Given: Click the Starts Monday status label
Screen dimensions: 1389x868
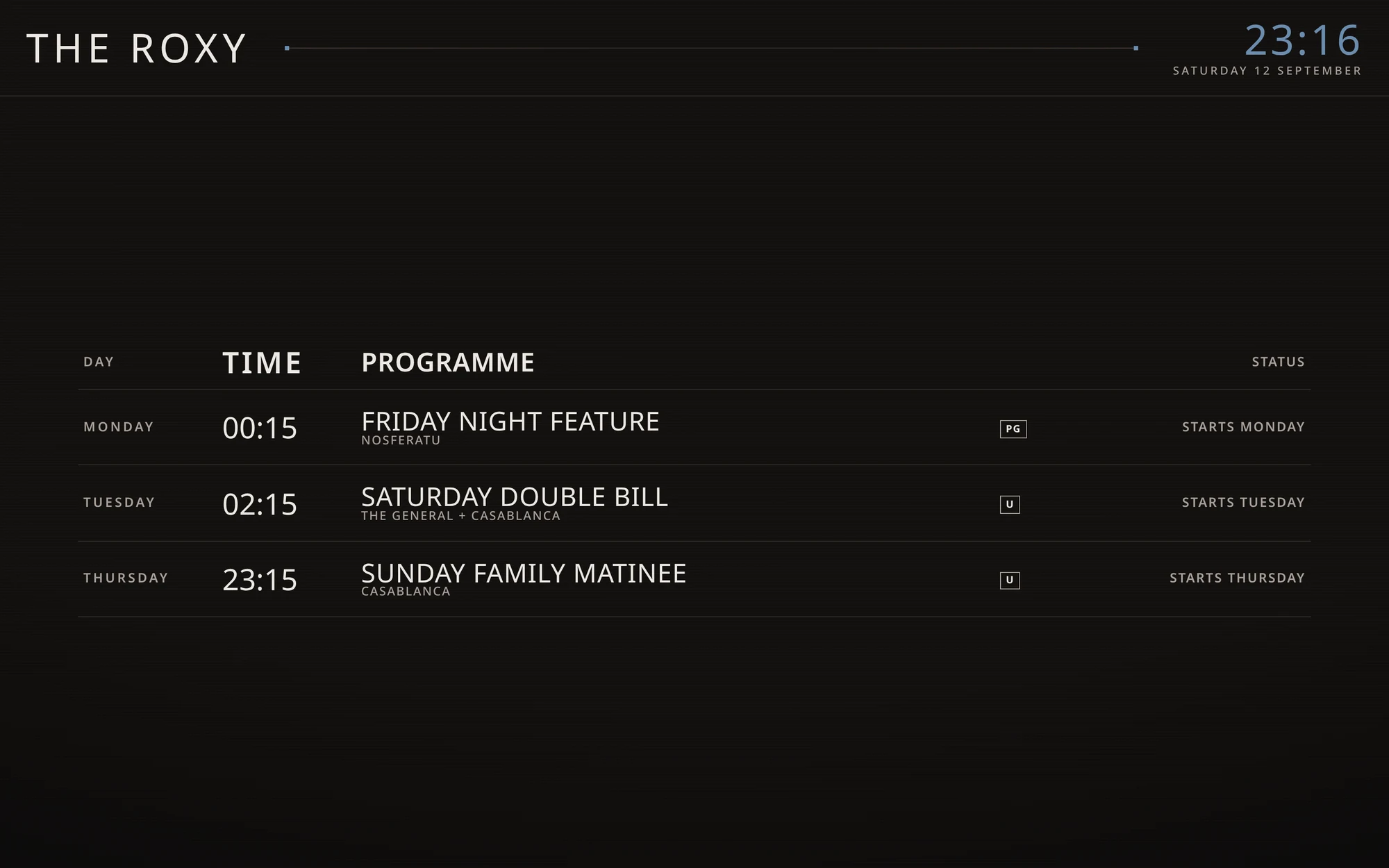Looking at the screenshot, I should 1243,427.
